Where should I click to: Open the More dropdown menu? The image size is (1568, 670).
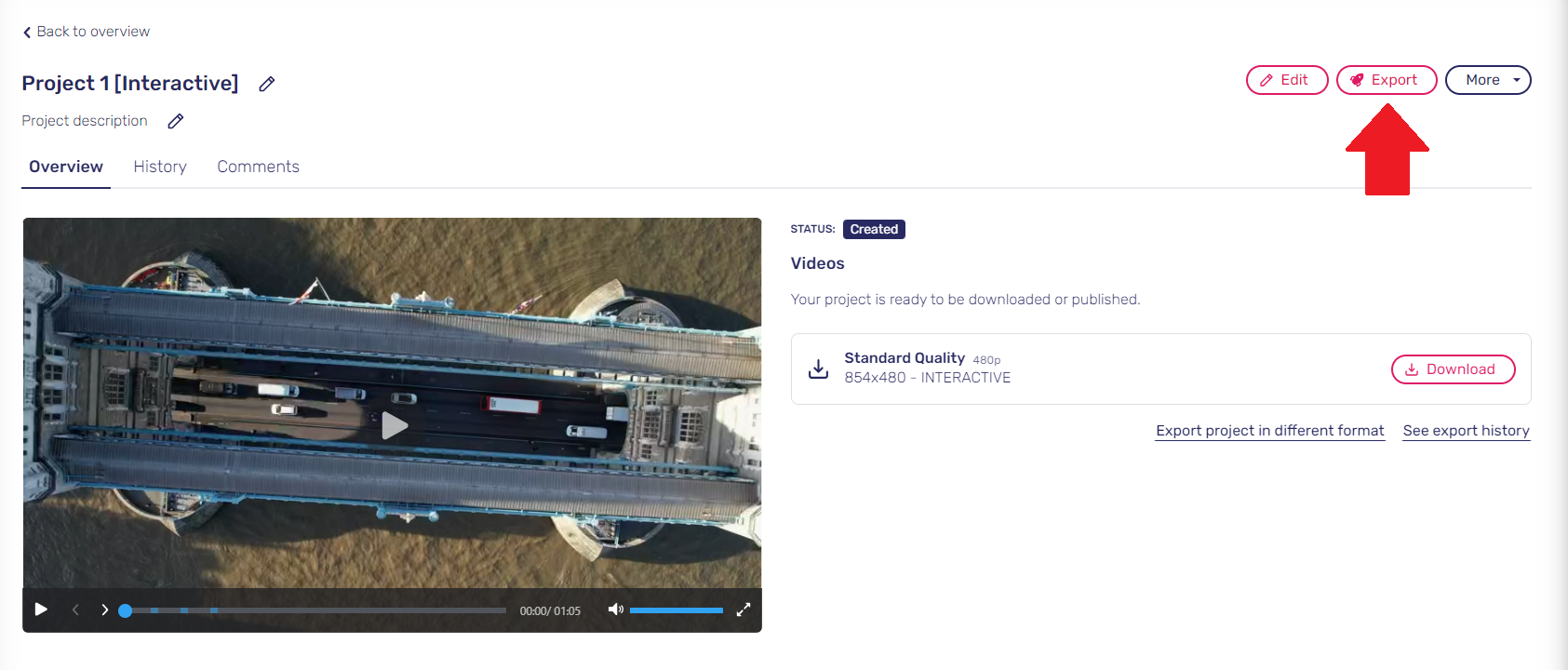pos(1488,80)
